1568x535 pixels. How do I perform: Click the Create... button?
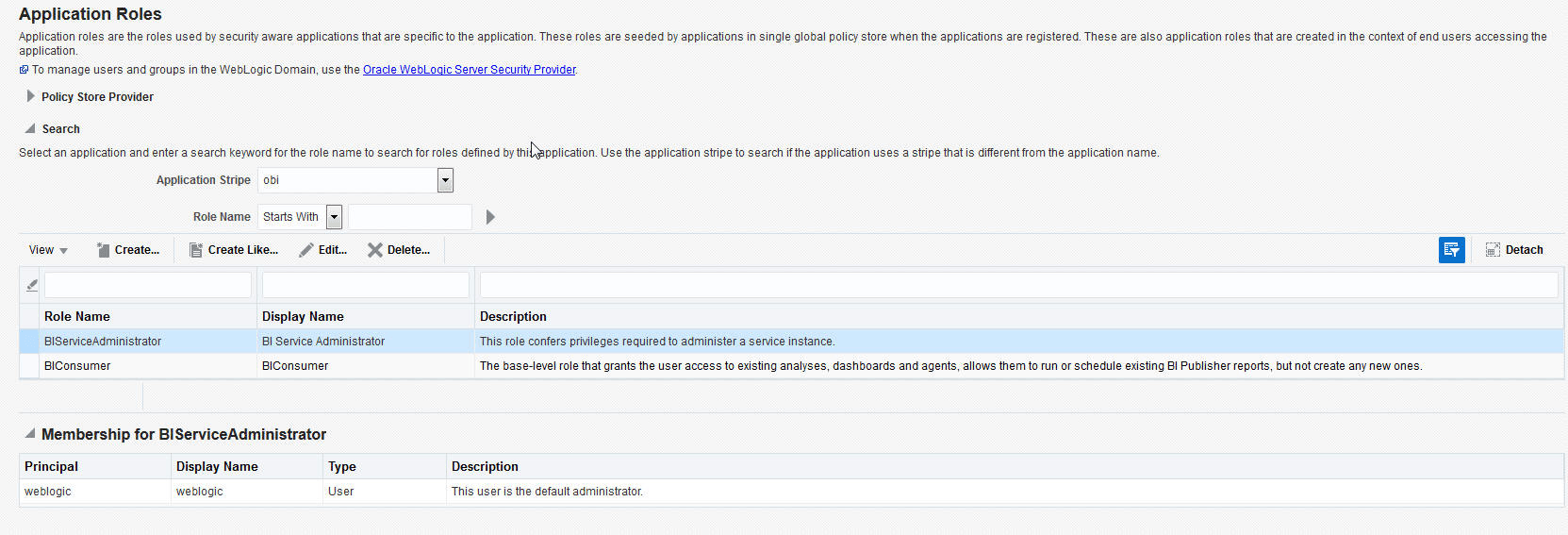128,250
